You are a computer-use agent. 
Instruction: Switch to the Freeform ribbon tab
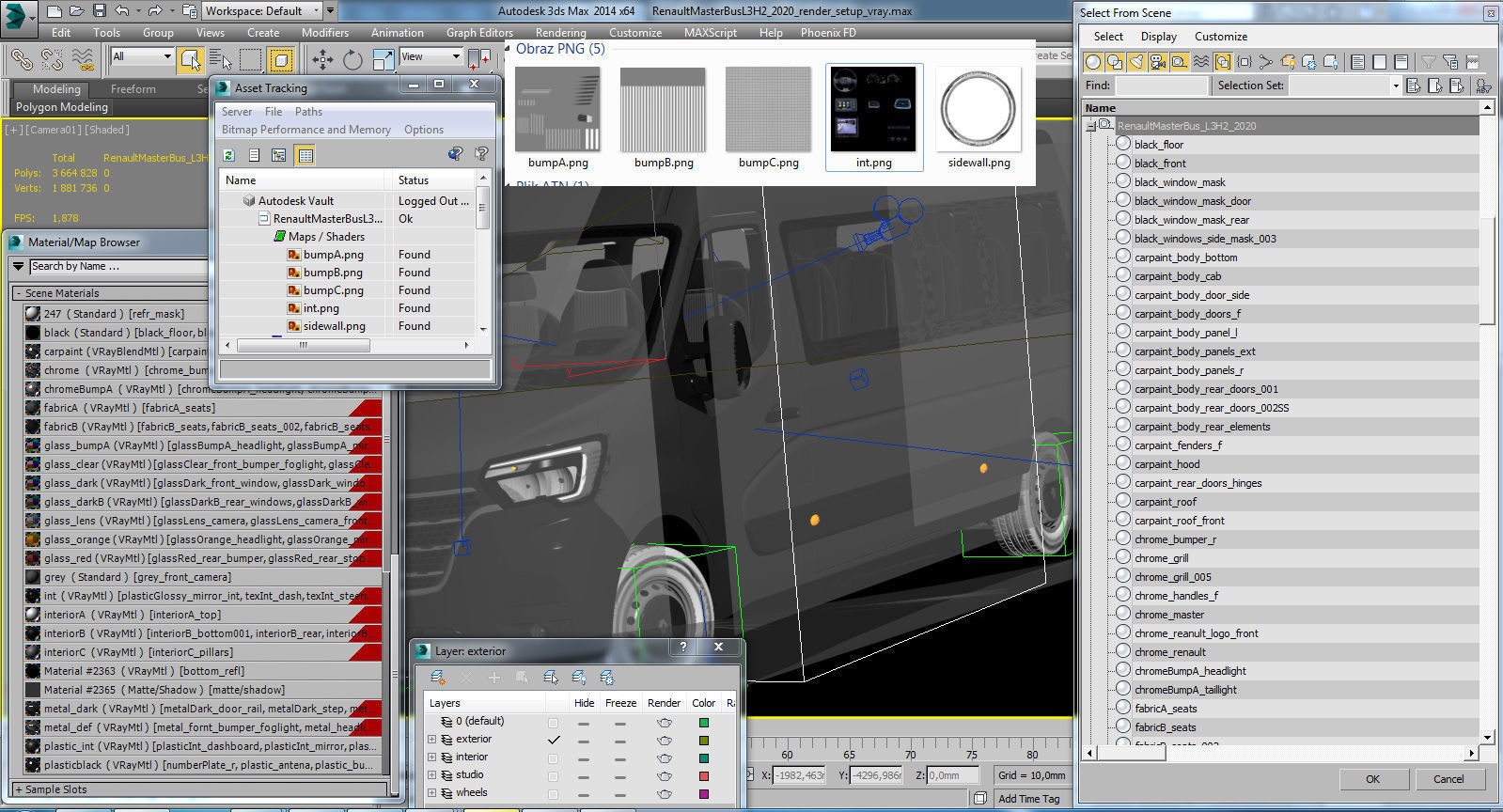pos(133,89)
